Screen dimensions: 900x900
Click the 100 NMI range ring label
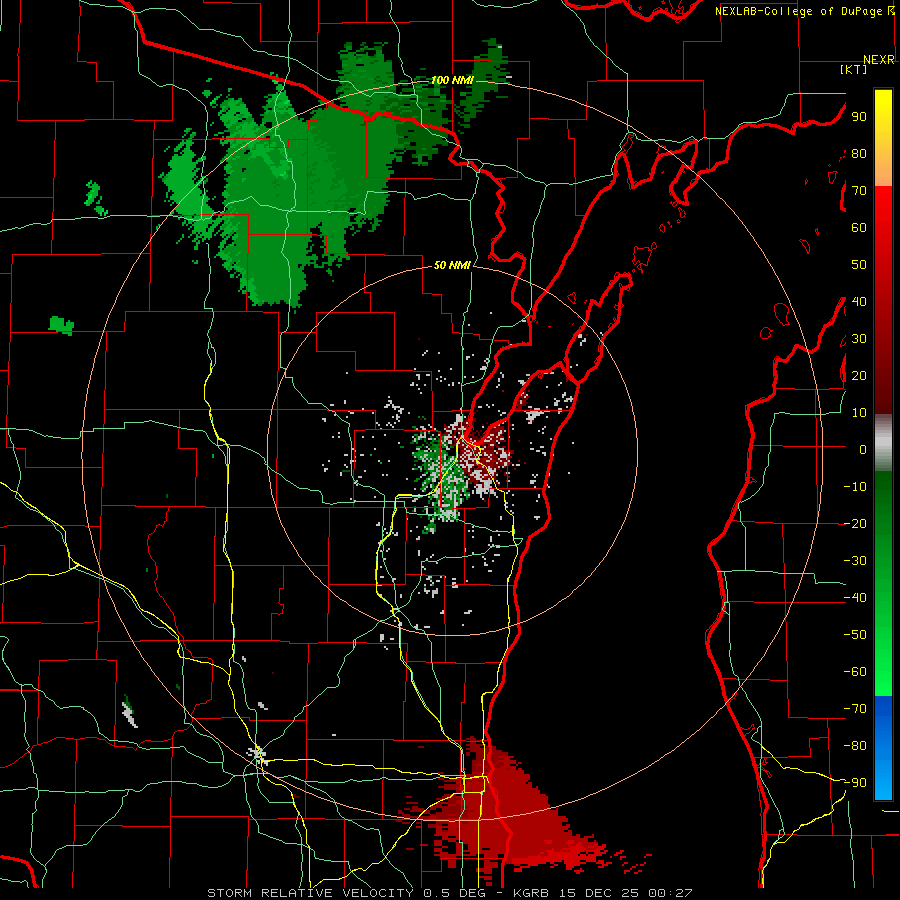452,80
